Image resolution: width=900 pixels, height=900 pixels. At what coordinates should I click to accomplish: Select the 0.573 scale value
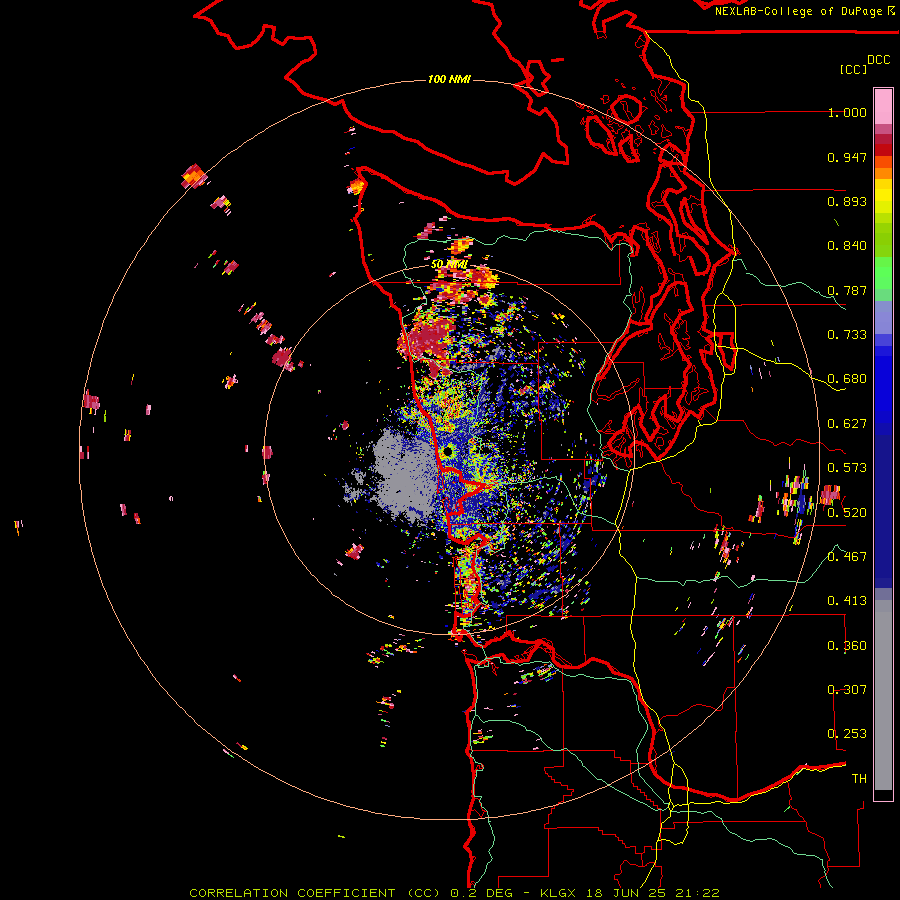pos(847,468)
